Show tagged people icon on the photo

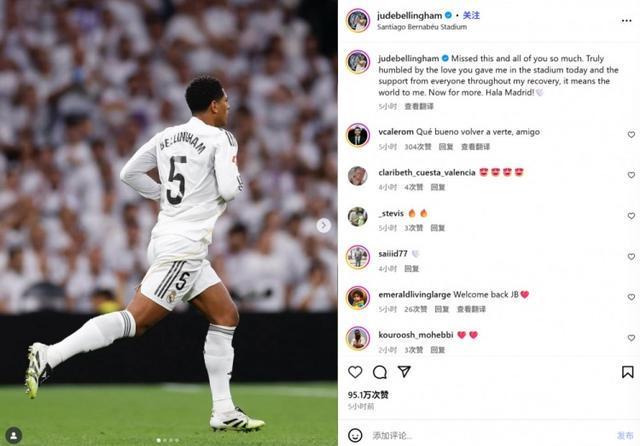click(x=13, y=435)
